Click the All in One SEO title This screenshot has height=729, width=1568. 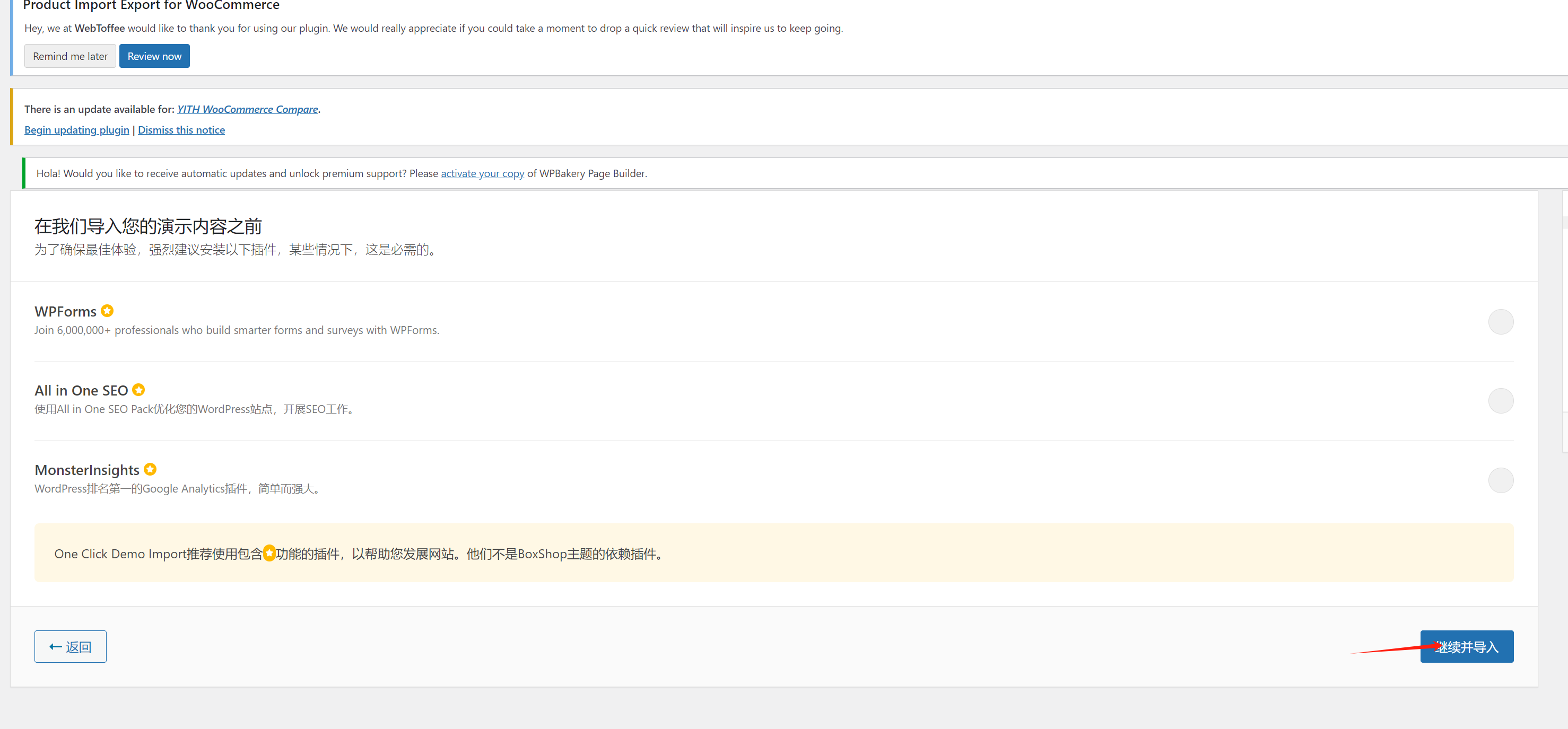click(x=81, y=391)
